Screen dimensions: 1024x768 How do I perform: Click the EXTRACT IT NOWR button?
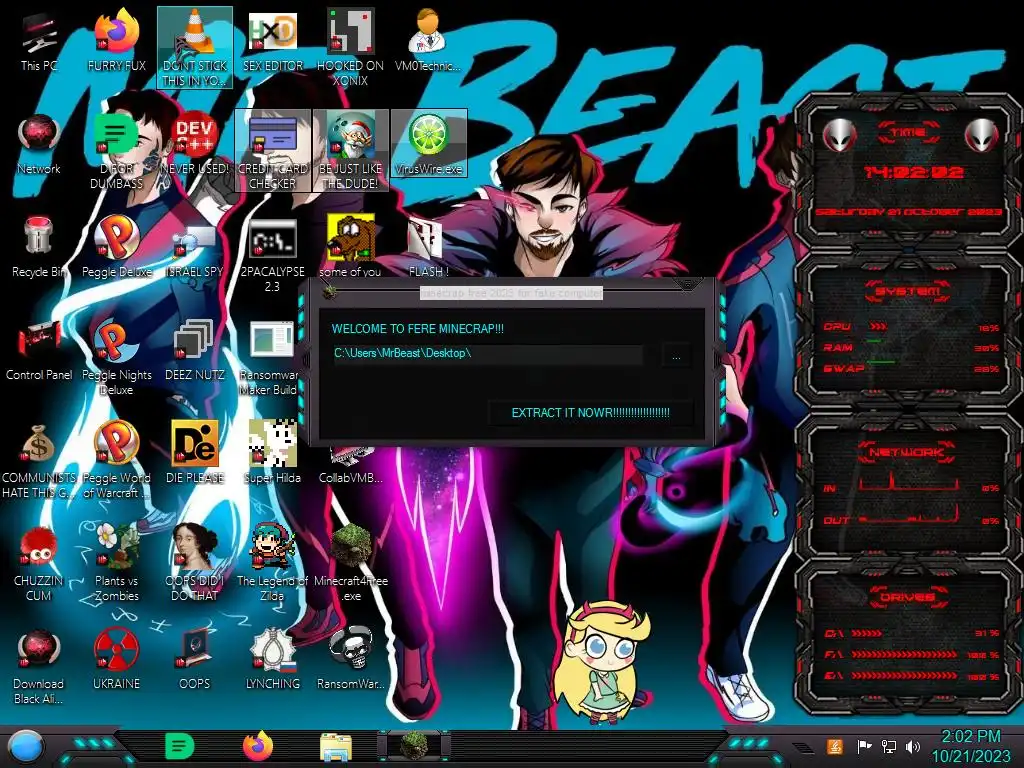tap(590, 413)
